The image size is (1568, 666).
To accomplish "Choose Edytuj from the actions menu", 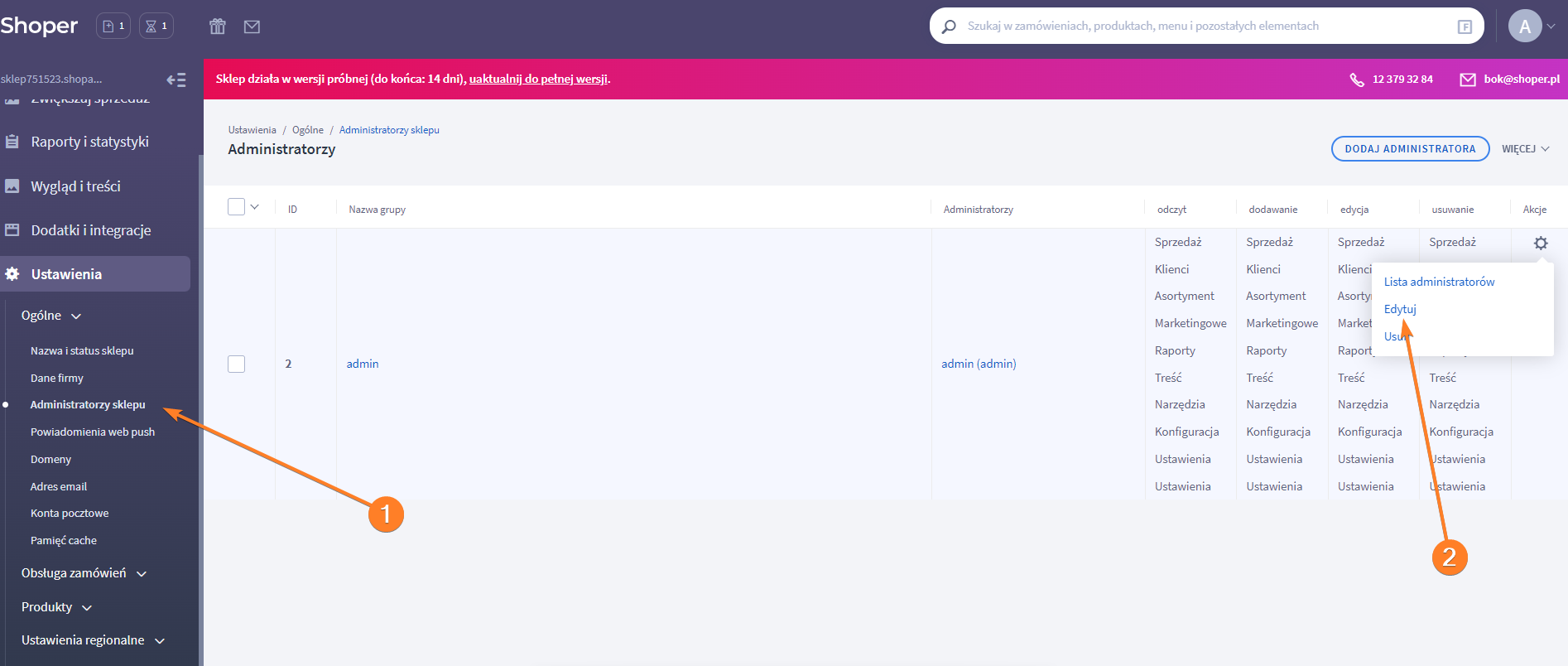I will click(1400, 309).
